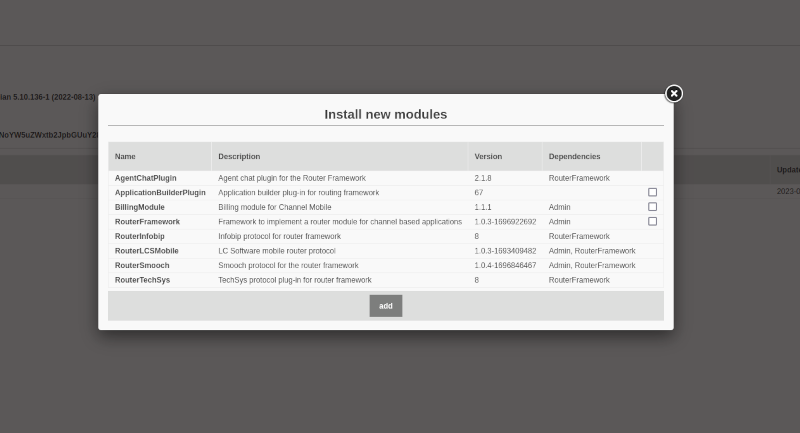Tick the BillingModule row checkbox
Image resolution: width=800 pixels, height=433 pixels.
(x=652, y=207)
